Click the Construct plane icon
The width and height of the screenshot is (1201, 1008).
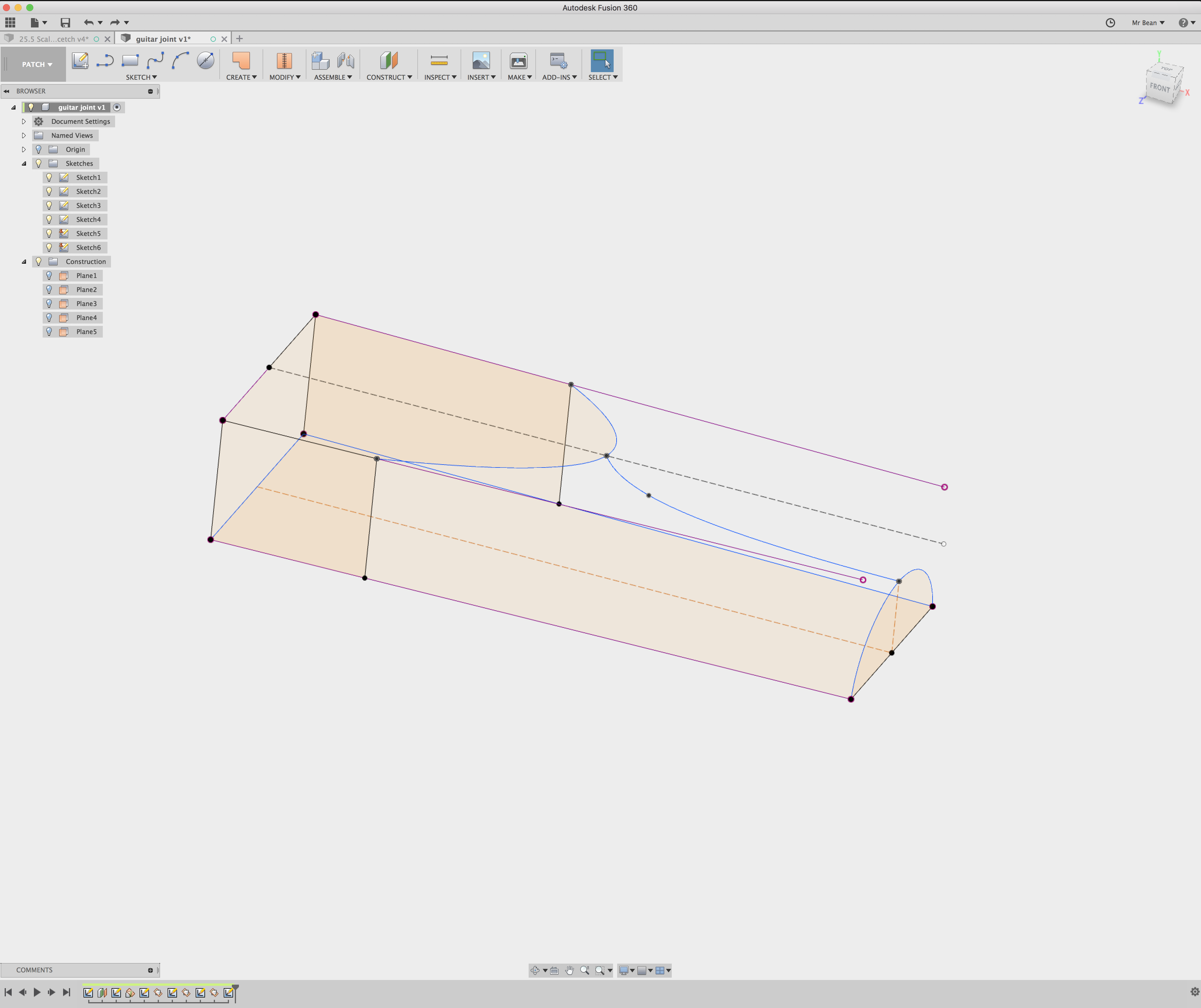(388, 61)
